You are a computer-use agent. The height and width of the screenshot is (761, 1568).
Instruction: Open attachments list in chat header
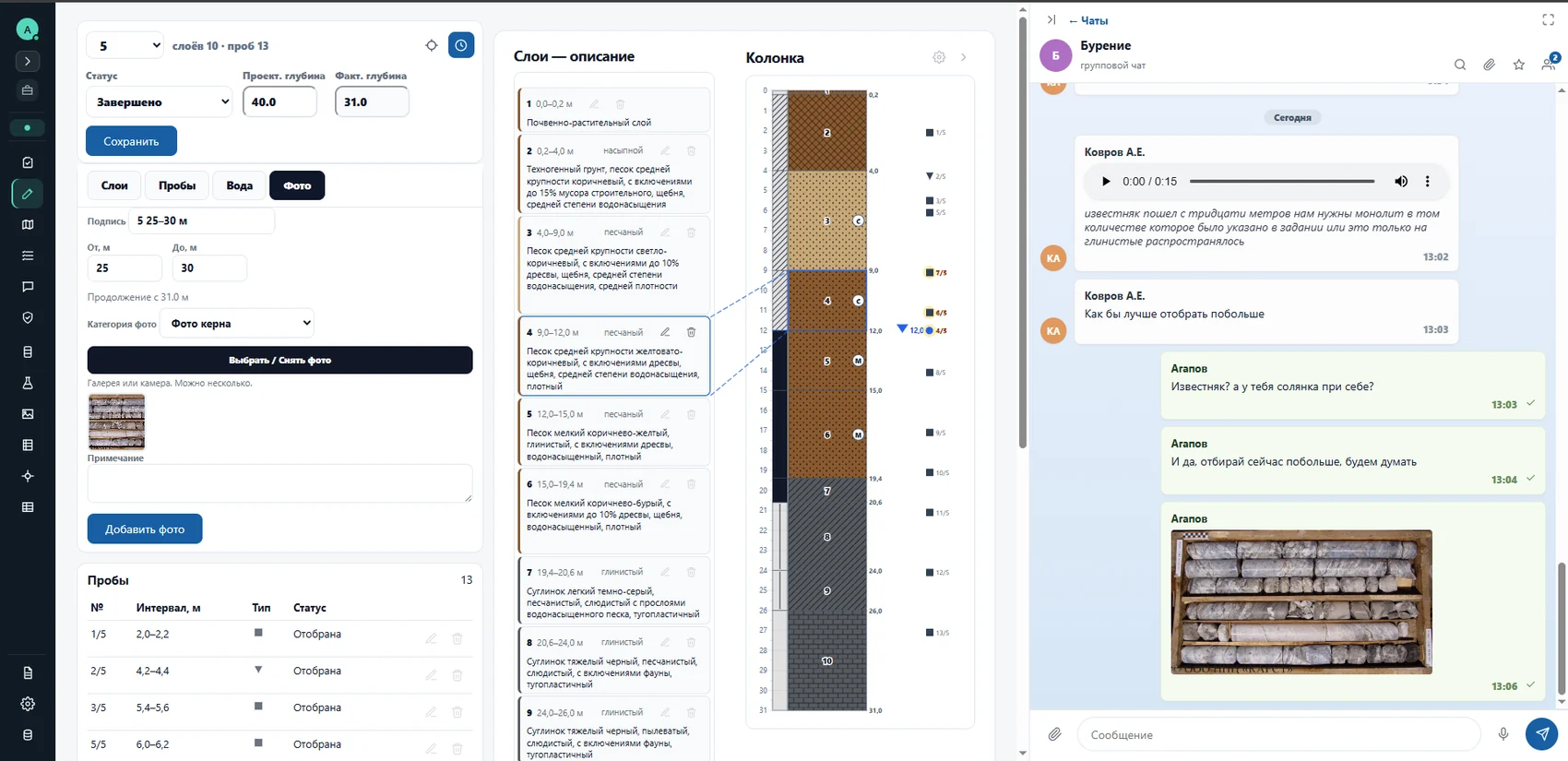pos(1489,65)
